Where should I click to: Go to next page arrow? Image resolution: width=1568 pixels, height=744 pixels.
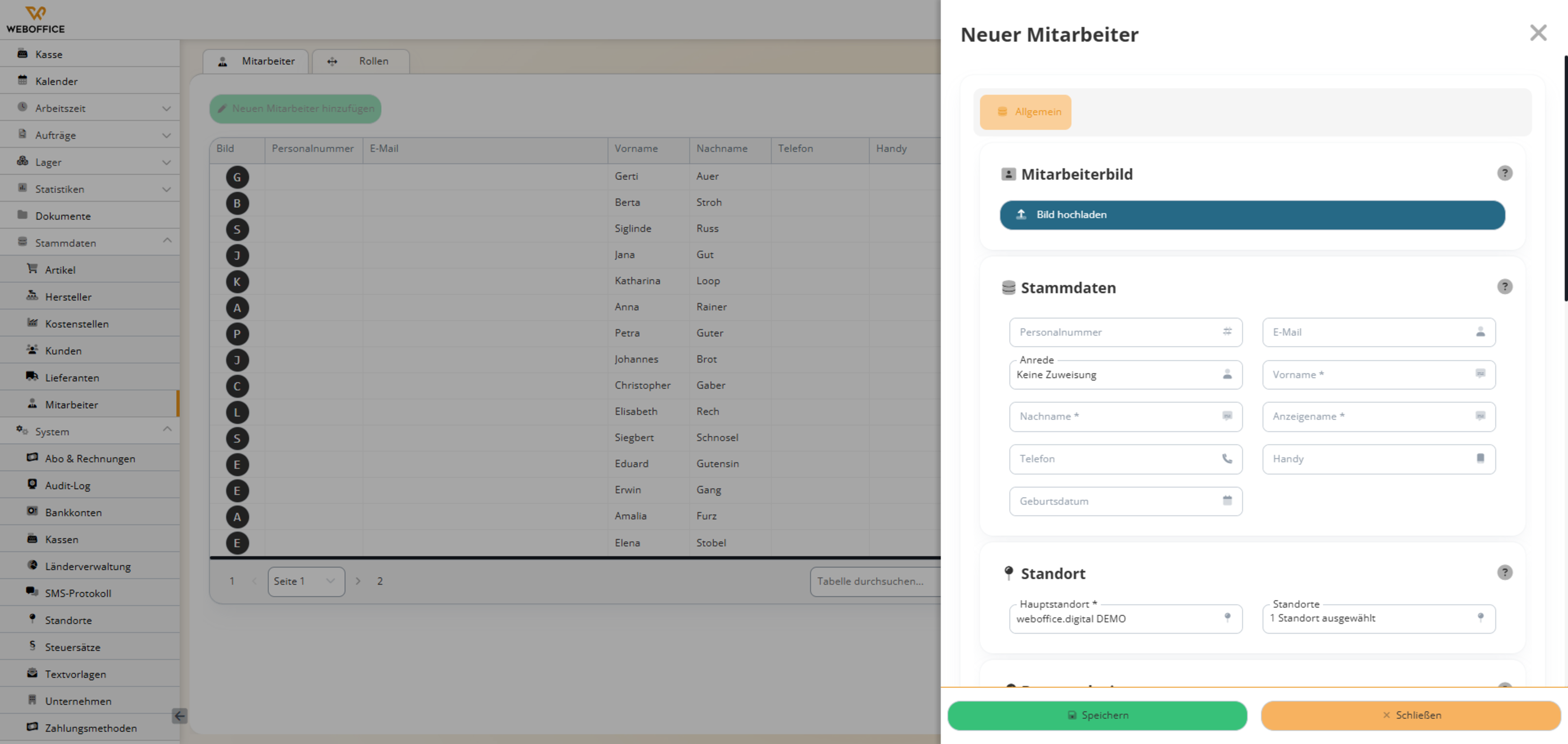pos(358,581)
